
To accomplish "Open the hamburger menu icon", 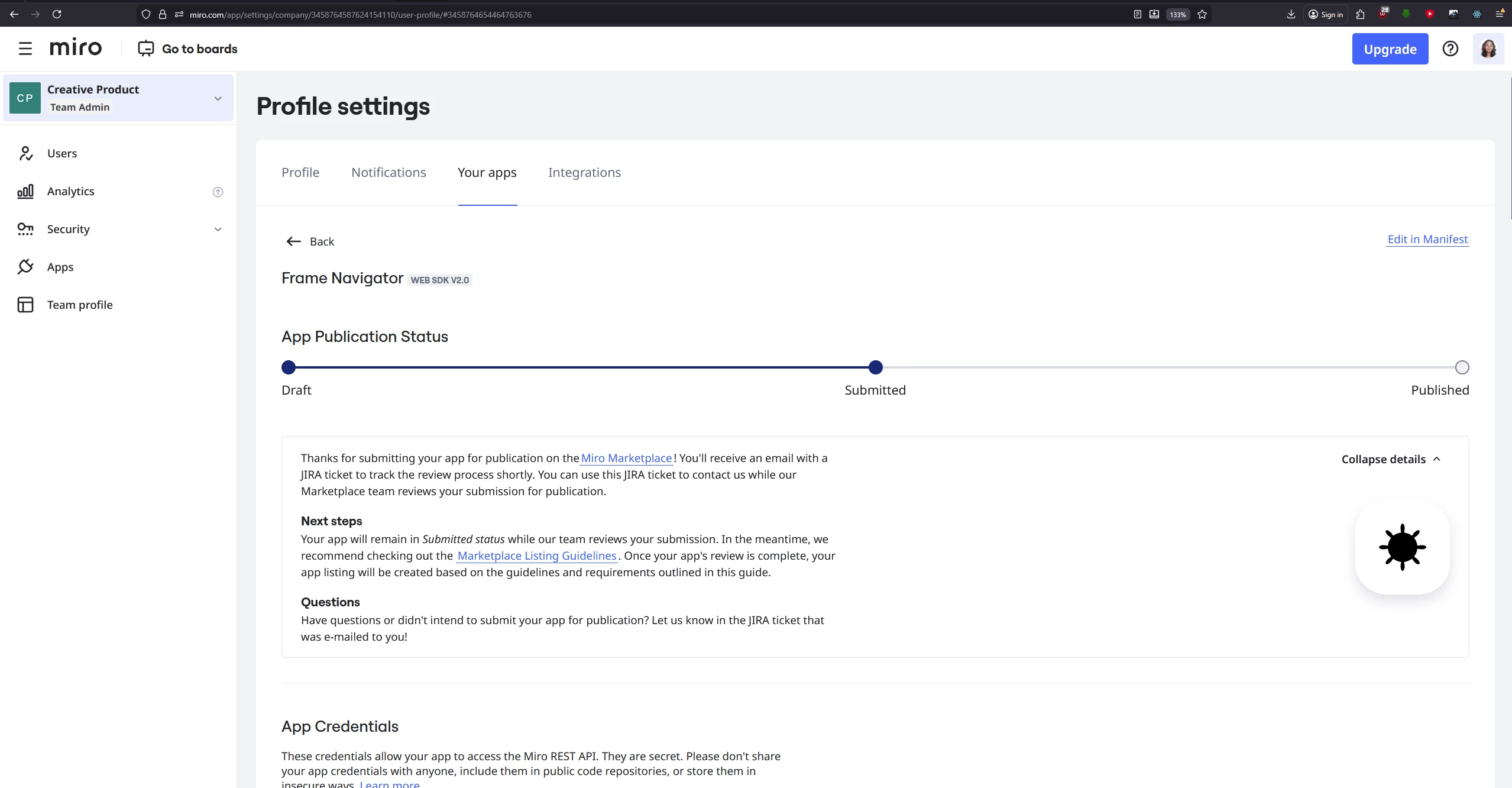I will point(25,49).
